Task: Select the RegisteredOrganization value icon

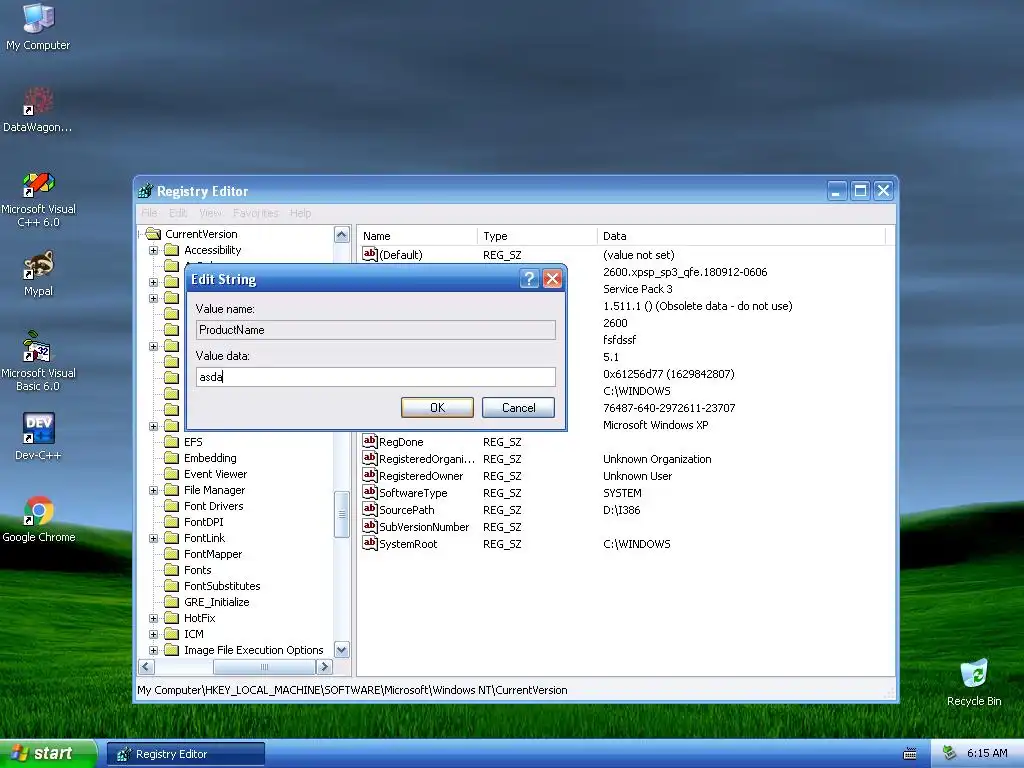Action: point(370,458)
